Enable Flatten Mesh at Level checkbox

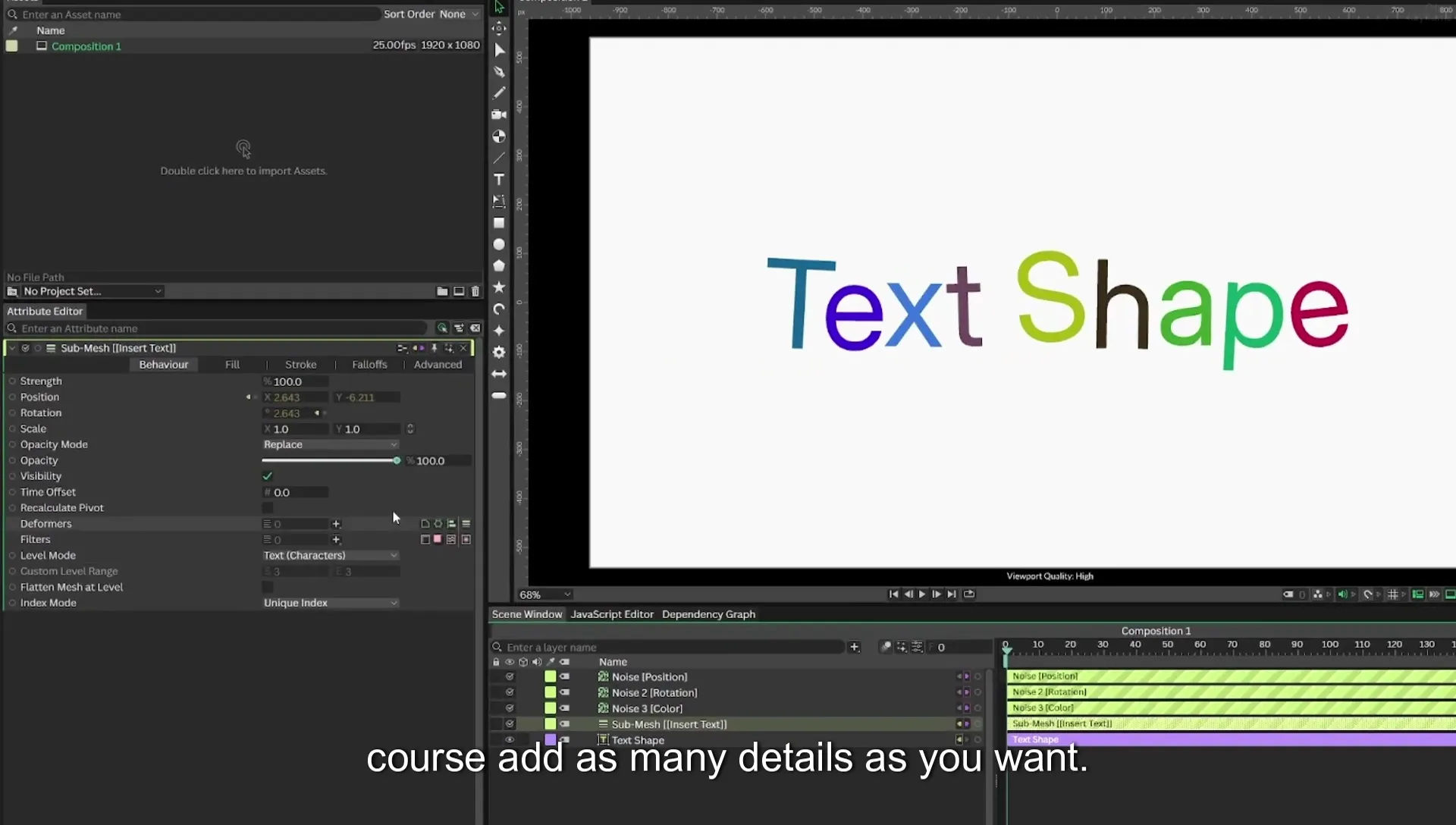pyautogui.click(x=268, y=587)
